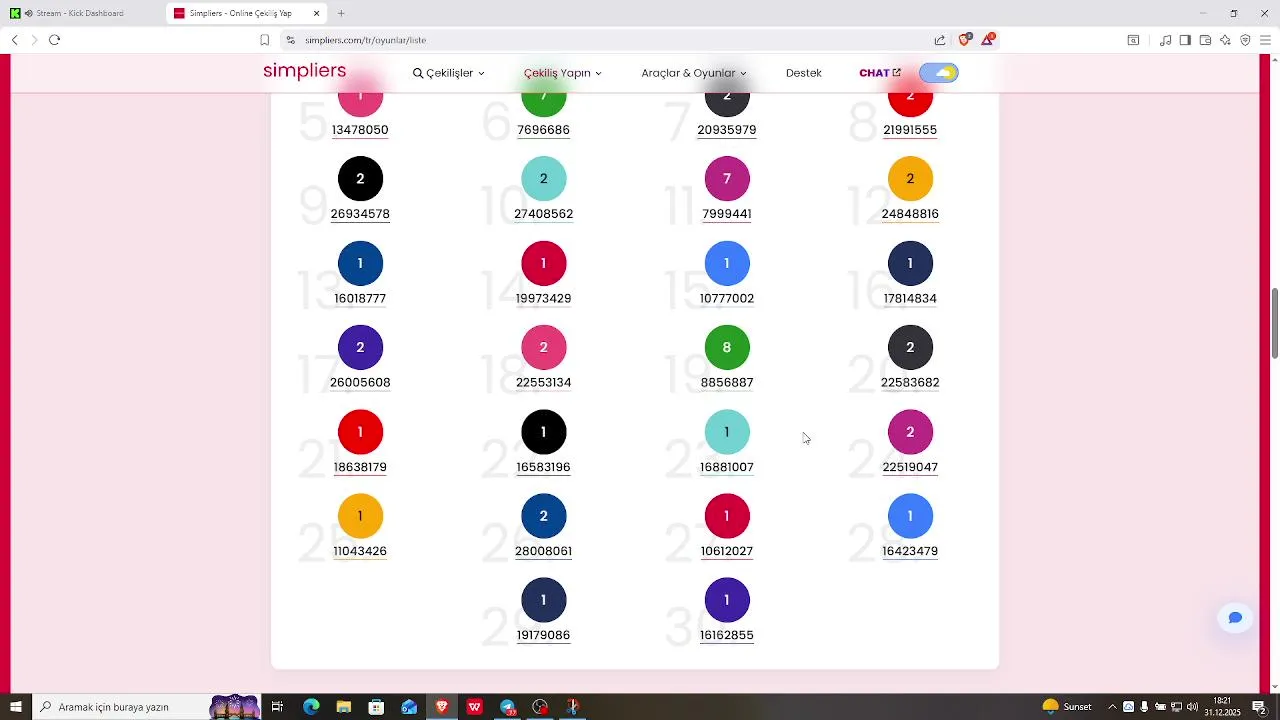Open the Brave Rewards triangle icon
Image resolution: width=1280 pixels, height=720 pixels.
pyautogui.click(x=988, y=40)
